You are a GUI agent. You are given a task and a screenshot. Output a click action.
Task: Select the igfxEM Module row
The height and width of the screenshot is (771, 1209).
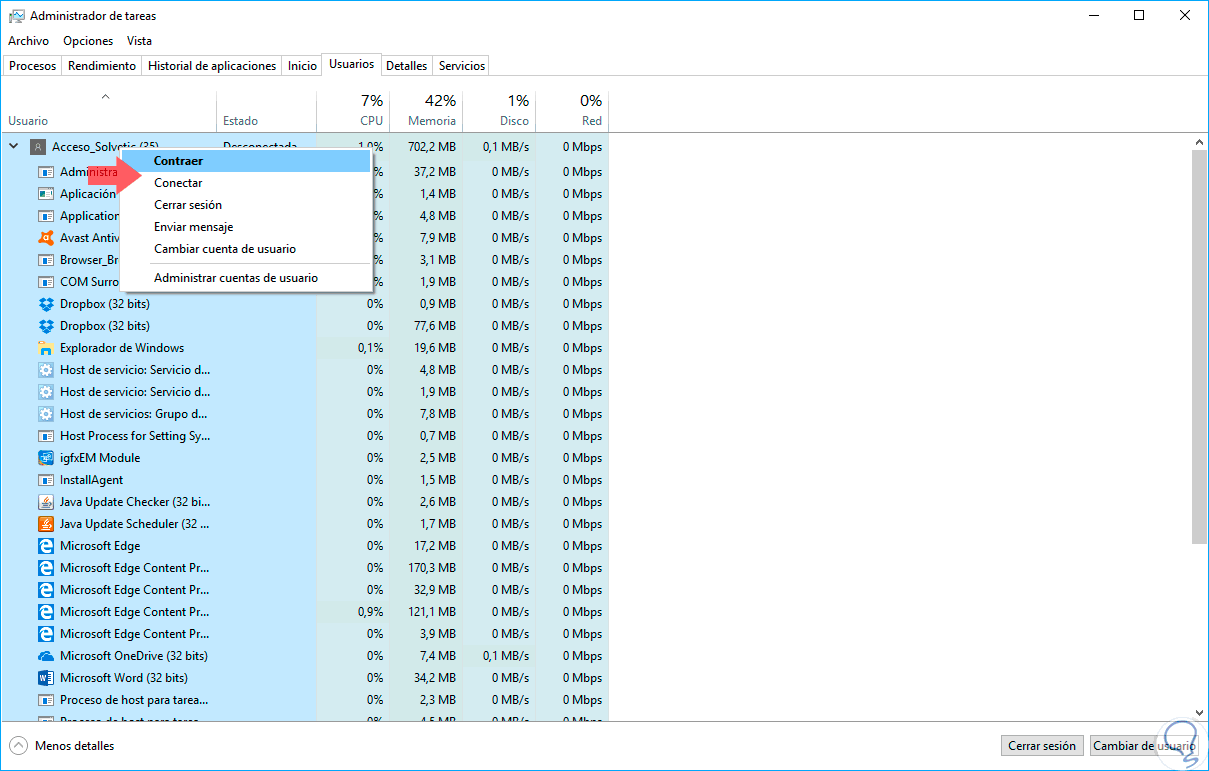[x=304, y=458]
